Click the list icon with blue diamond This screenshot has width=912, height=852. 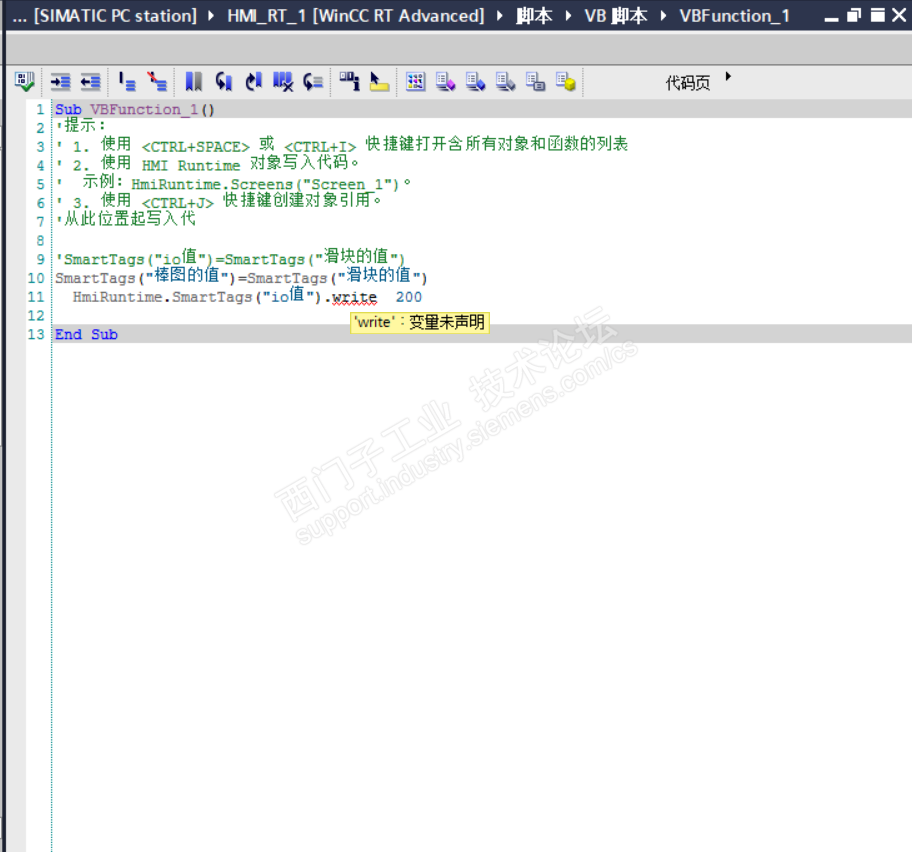pyautogui.click(x=475, y=81)
